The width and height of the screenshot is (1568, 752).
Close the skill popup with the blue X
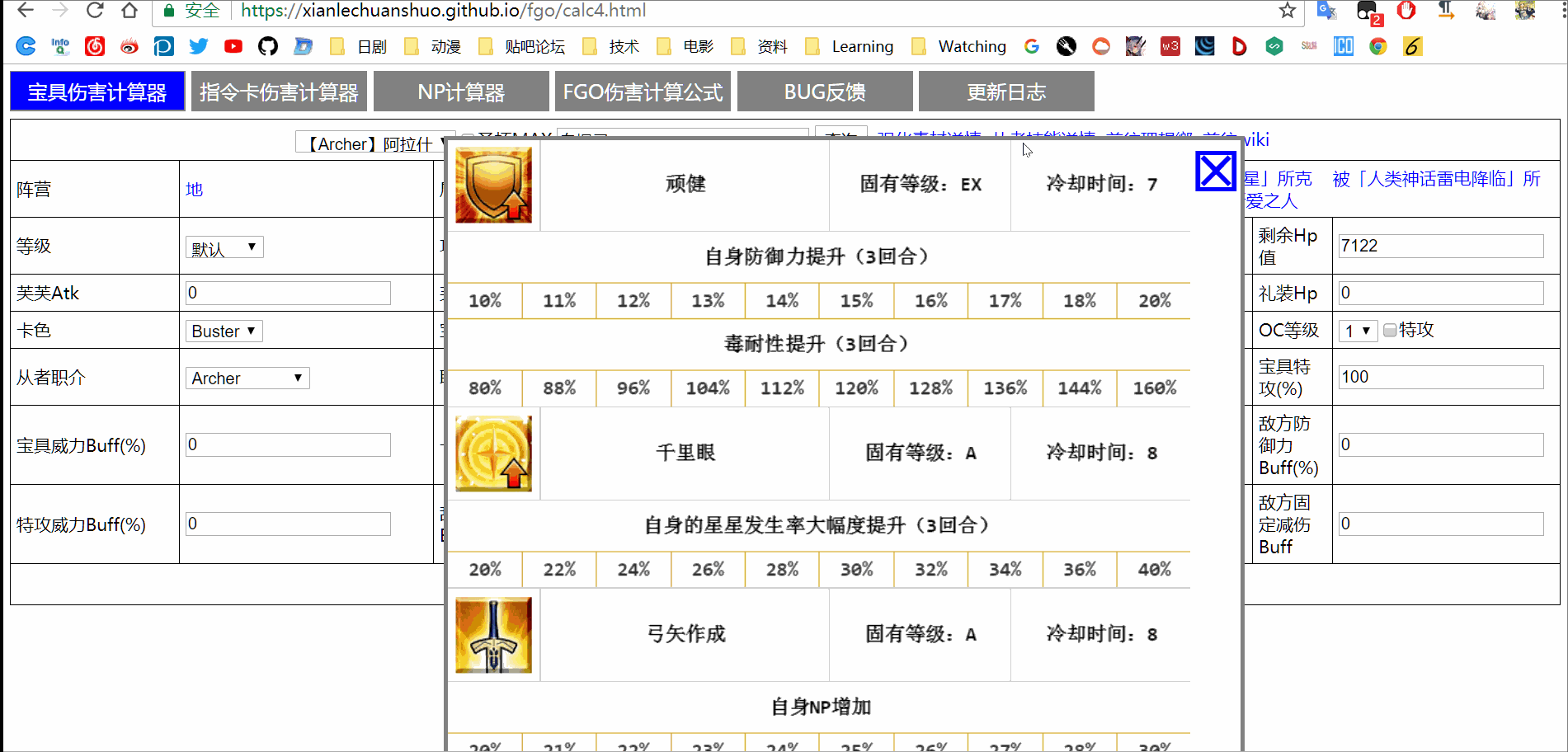[1215, 172]
